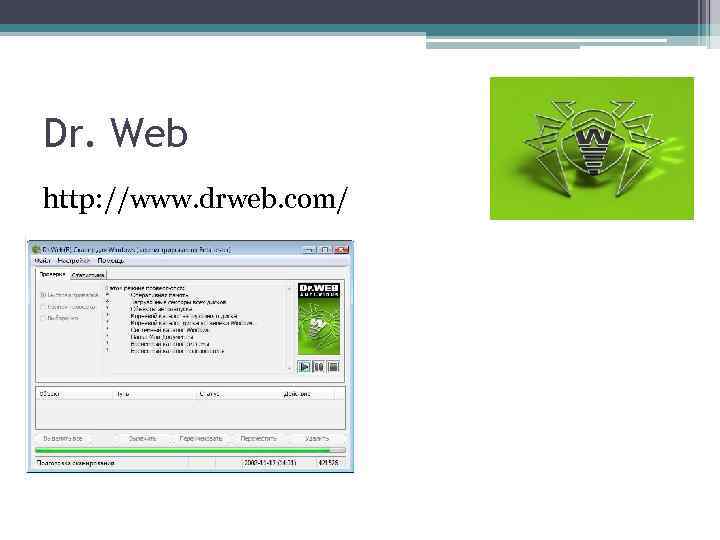This screenshot has width=720, height=540.
Task: Switch to the Статистика tab
Action: click(88, 275)
